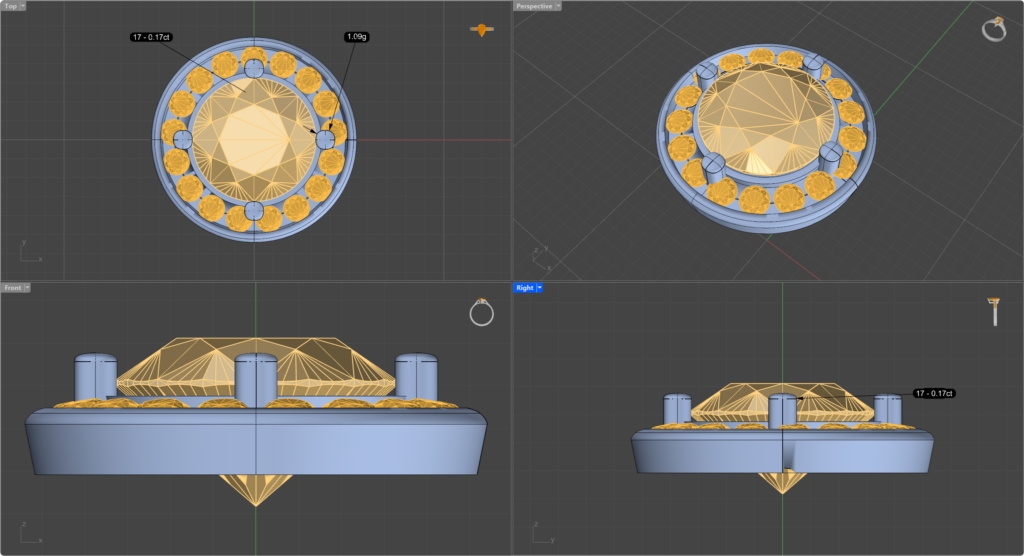Click the 17 - 0.17ct label in Top view

(152, 37)
